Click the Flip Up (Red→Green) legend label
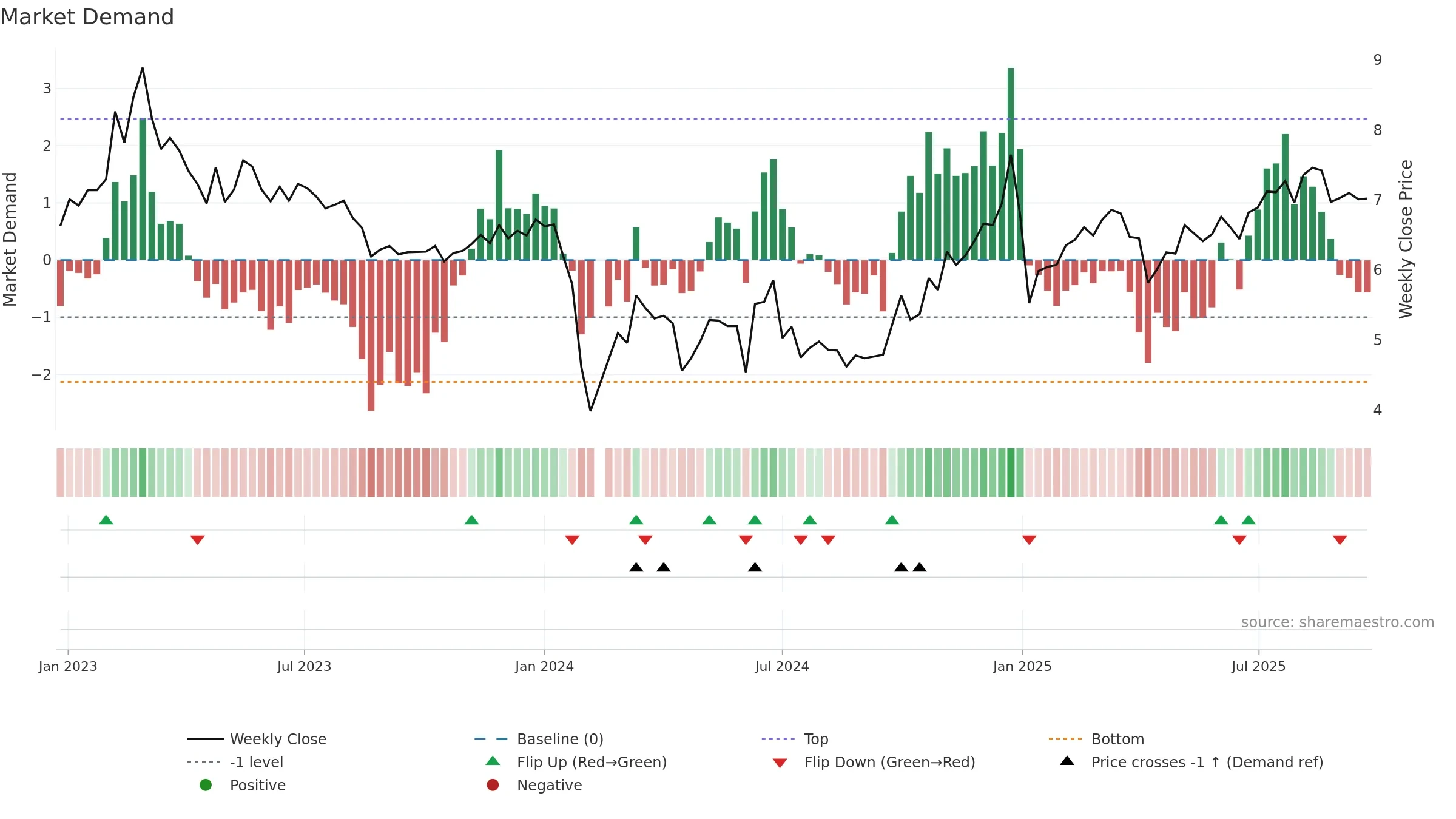 591,762
